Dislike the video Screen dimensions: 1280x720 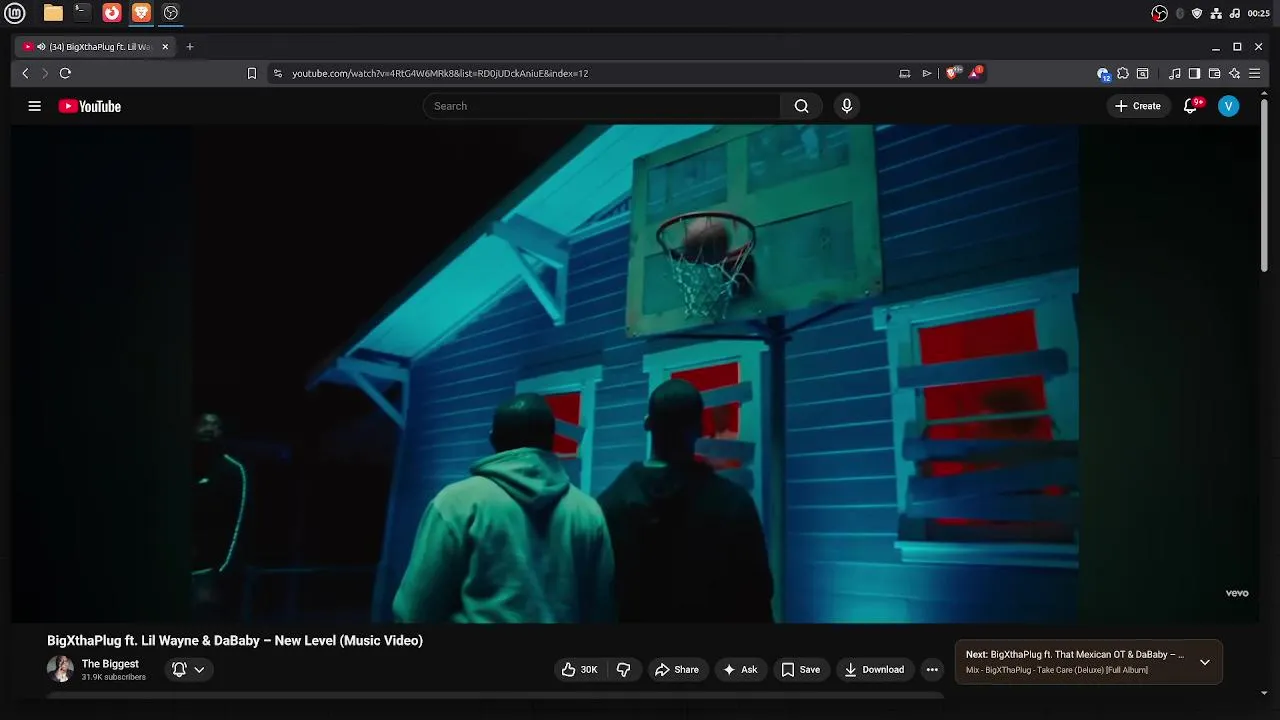click(623, 670)
